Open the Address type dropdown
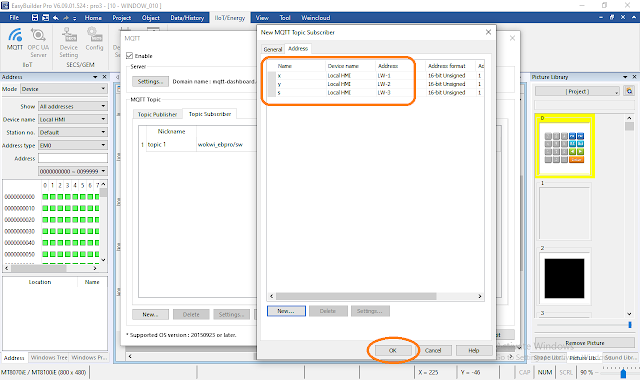This screenshot has height=380, width=640. pyautogui.click(x=73, y=145)
